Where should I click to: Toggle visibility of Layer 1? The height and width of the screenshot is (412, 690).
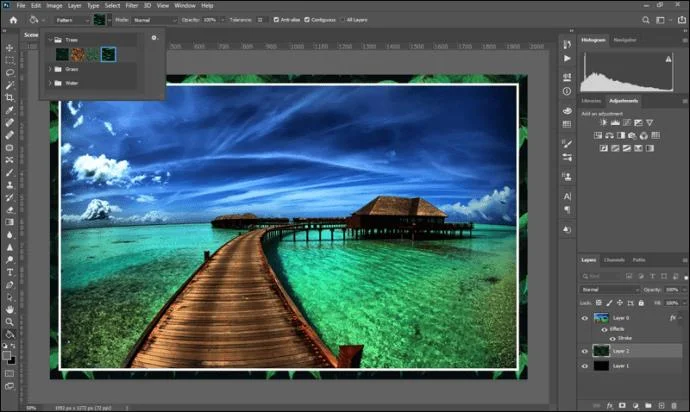[x=585, y=367]
